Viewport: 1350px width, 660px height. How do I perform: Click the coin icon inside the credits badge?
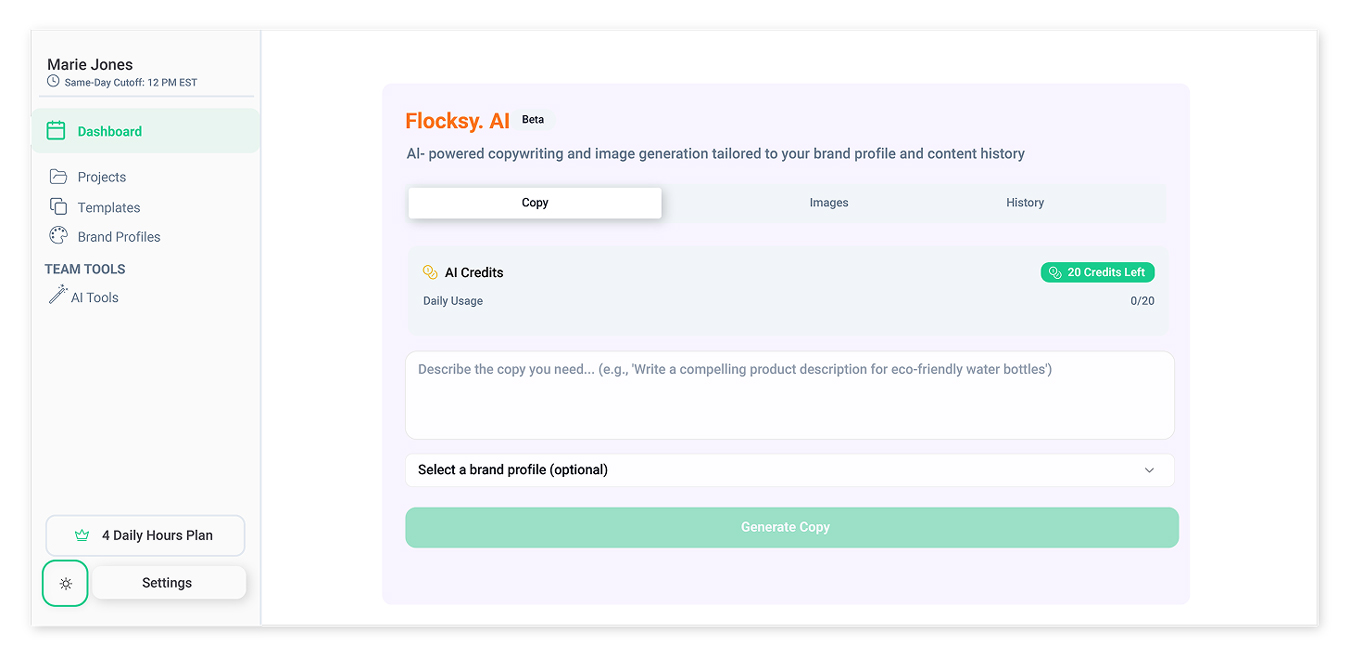pyautogui.click(x=1053, y=272)
